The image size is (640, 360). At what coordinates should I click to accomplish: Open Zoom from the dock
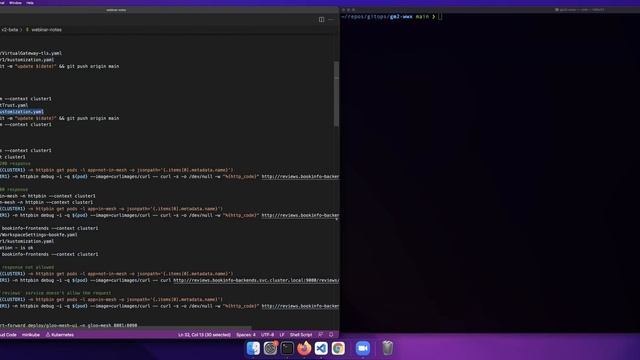click(362, 348)
